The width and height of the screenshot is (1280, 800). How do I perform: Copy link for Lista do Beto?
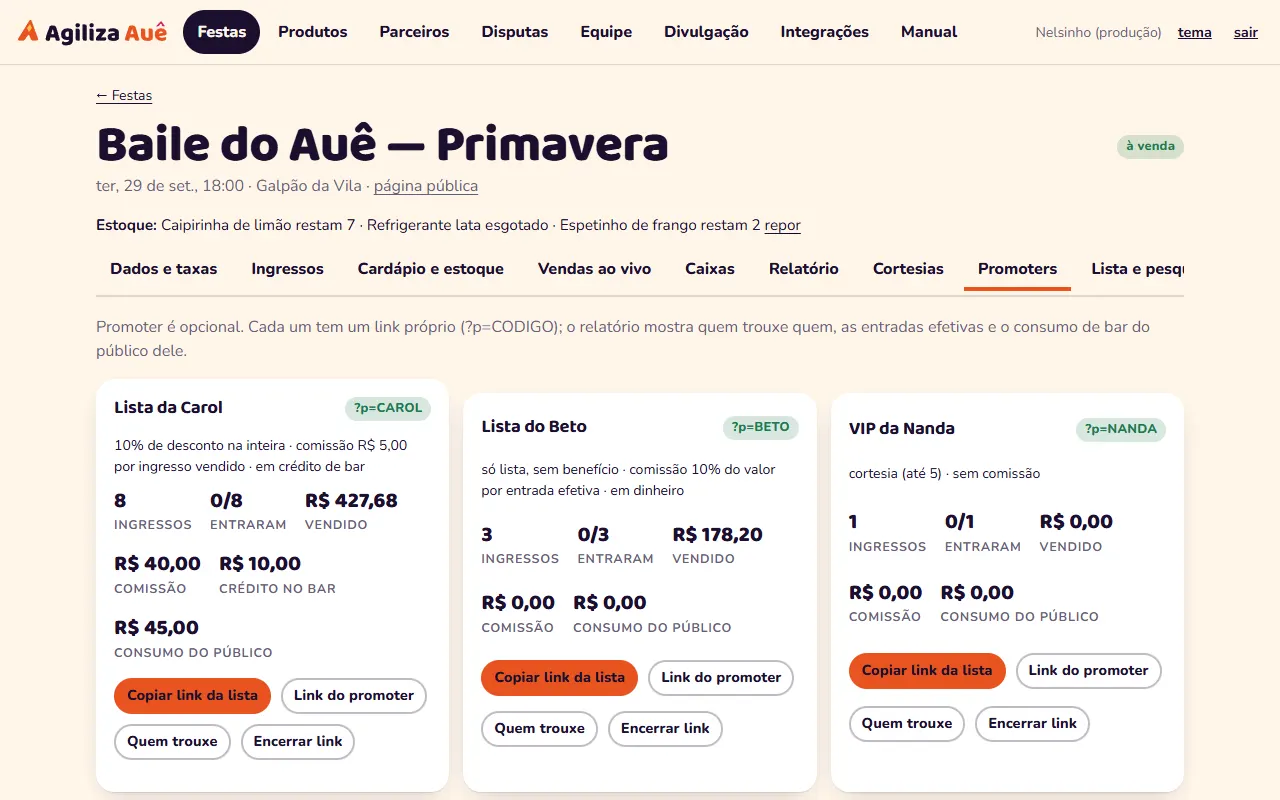(560, 677)
